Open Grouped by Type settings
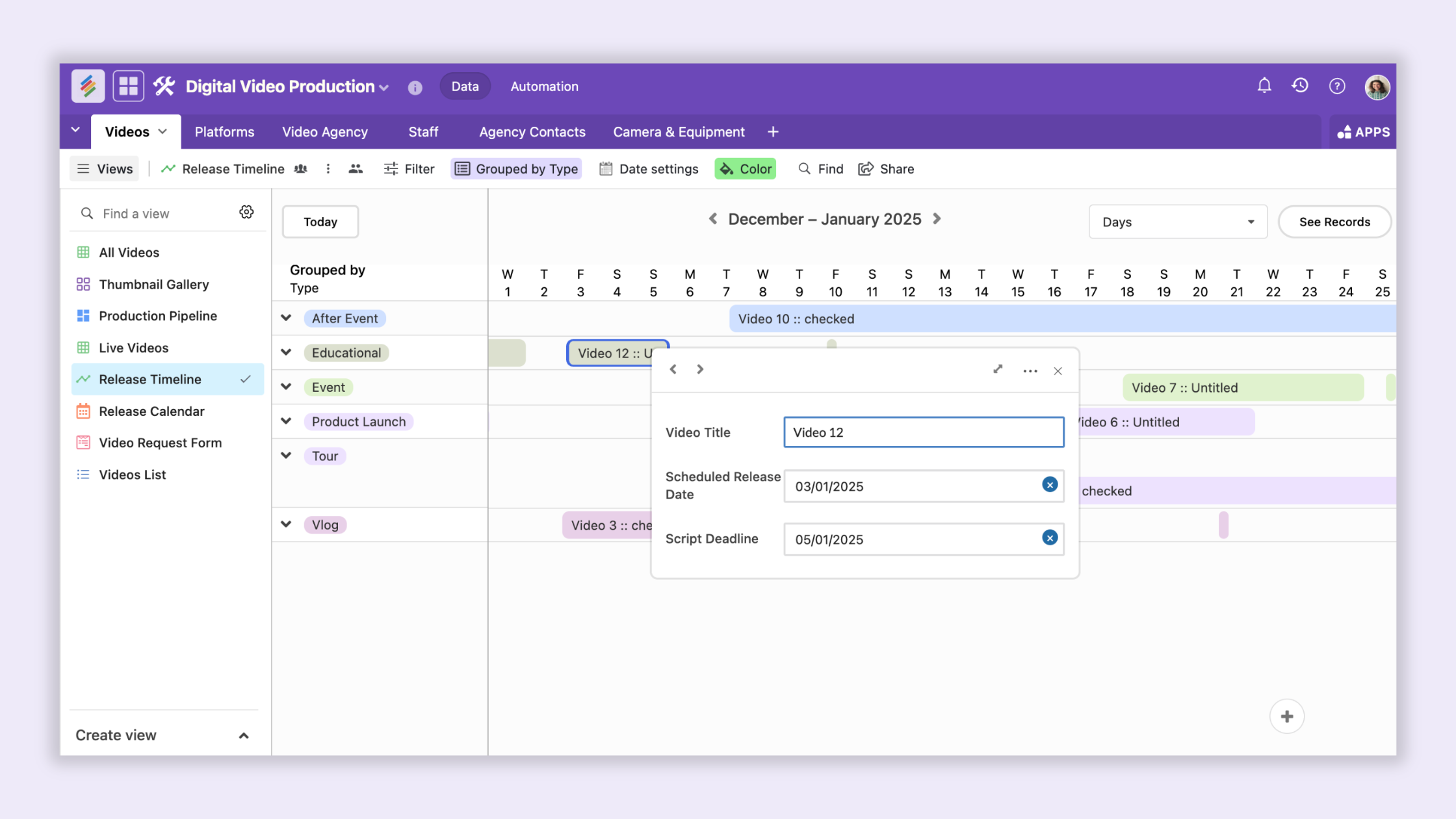The height and width of the screenshot is (819, 1456). (x=517, y=169)
